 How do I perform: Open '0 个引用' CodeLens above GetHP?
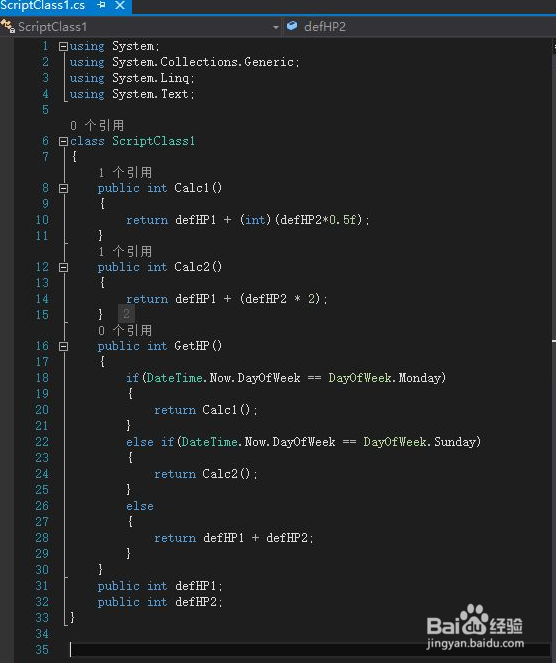(x=125, y=331)
